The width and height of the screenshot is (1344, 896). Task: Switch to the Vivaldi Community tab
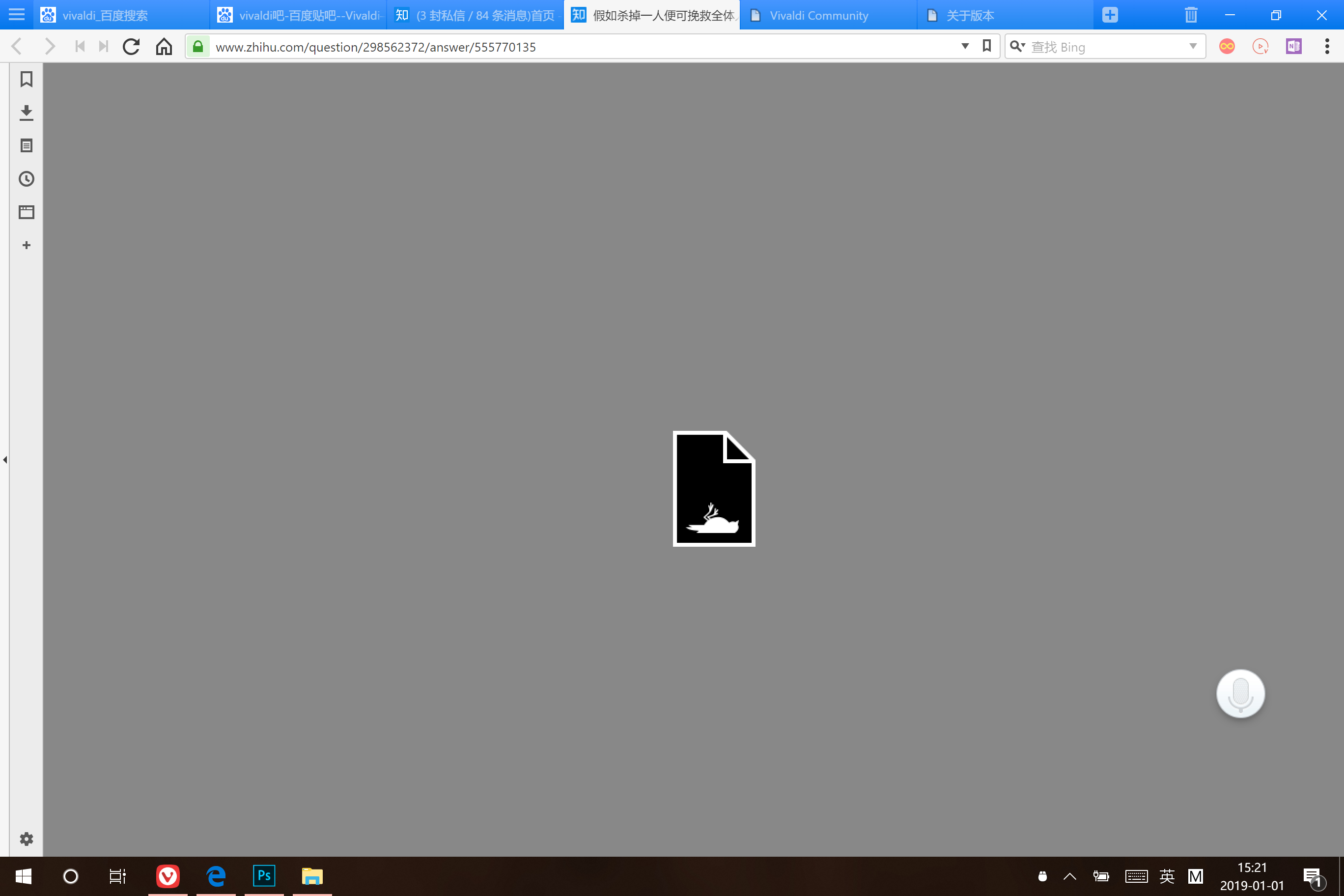818,15
